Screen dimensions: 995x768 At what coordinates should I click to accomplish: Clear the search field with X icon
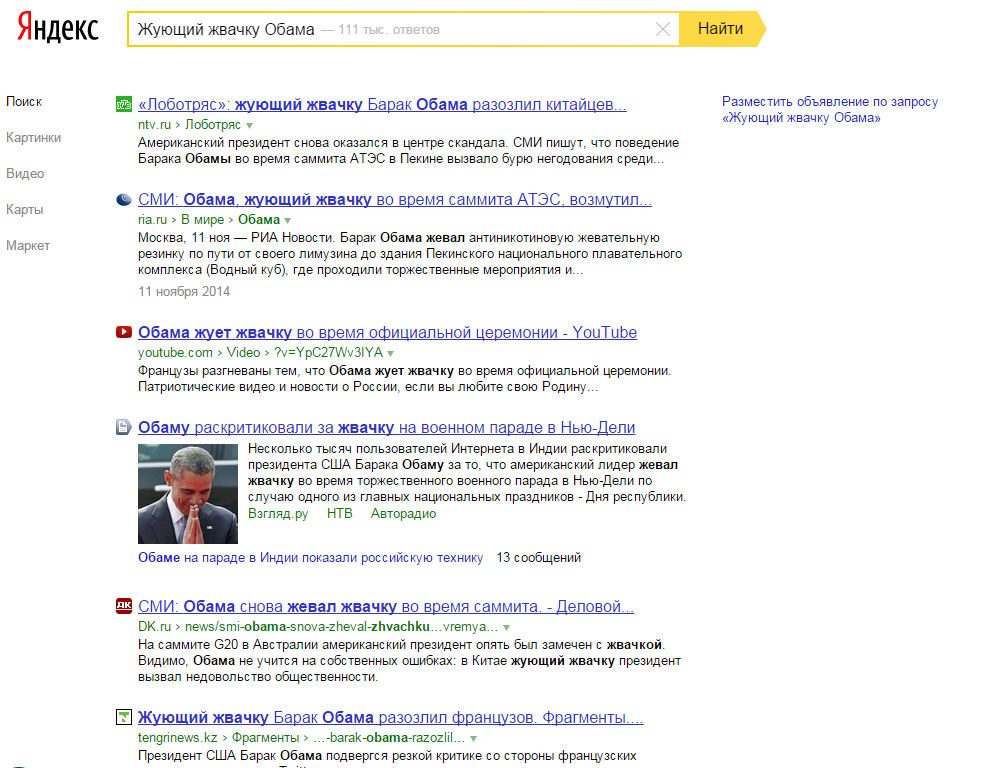[662, 29]
